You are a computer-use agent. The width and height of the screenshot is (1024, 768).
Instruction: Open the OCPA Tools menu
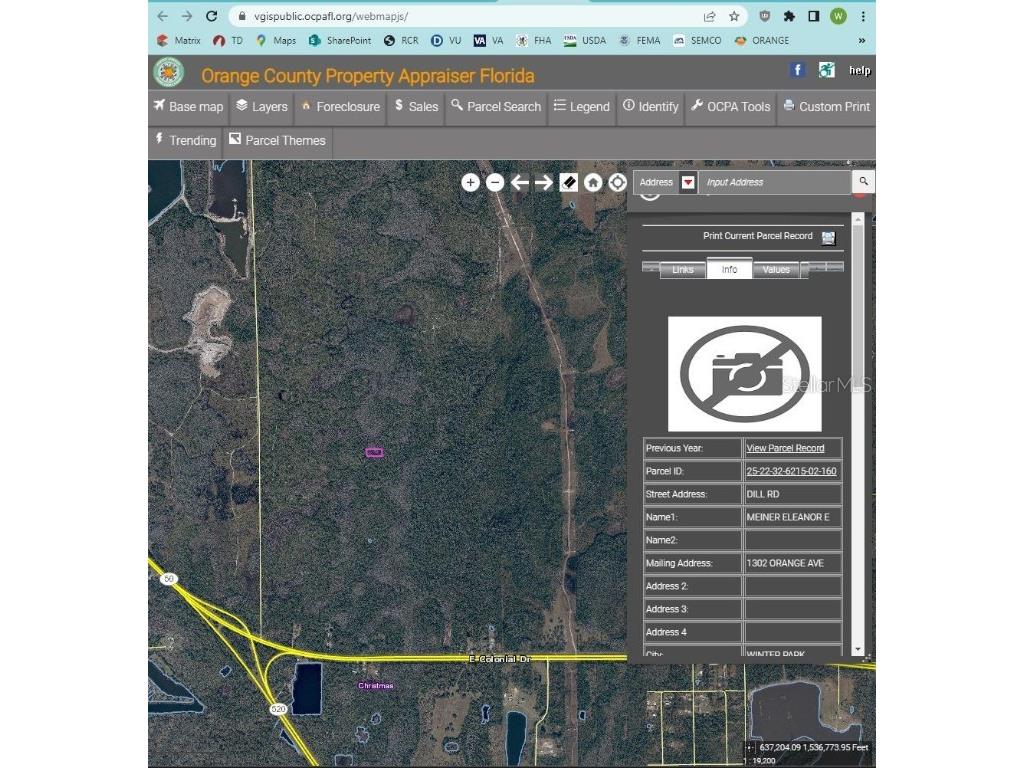click(731, 107)
